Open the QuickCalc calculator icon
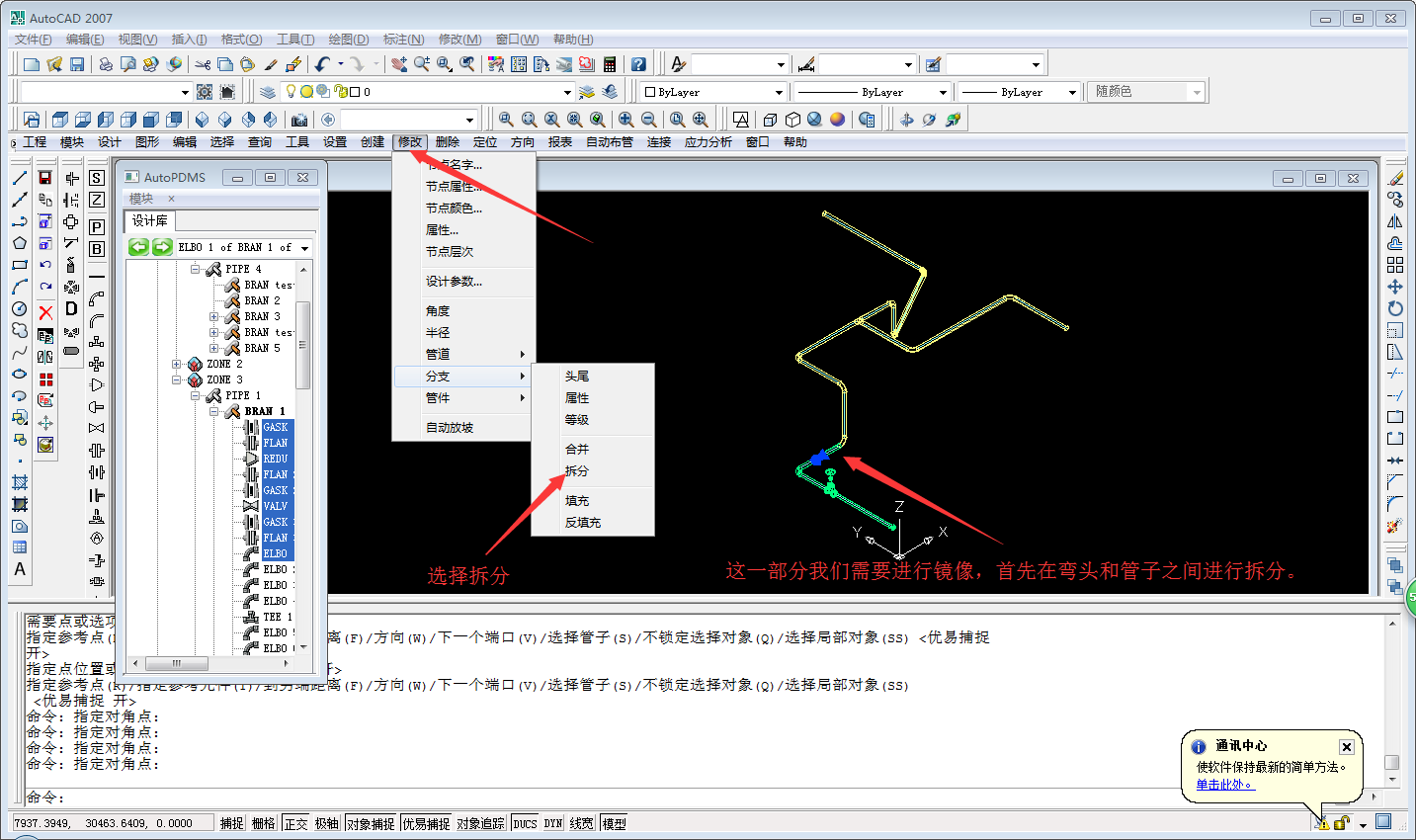Screen dimensions: 1416x840 pyautogui.click(x=610, y=64)
